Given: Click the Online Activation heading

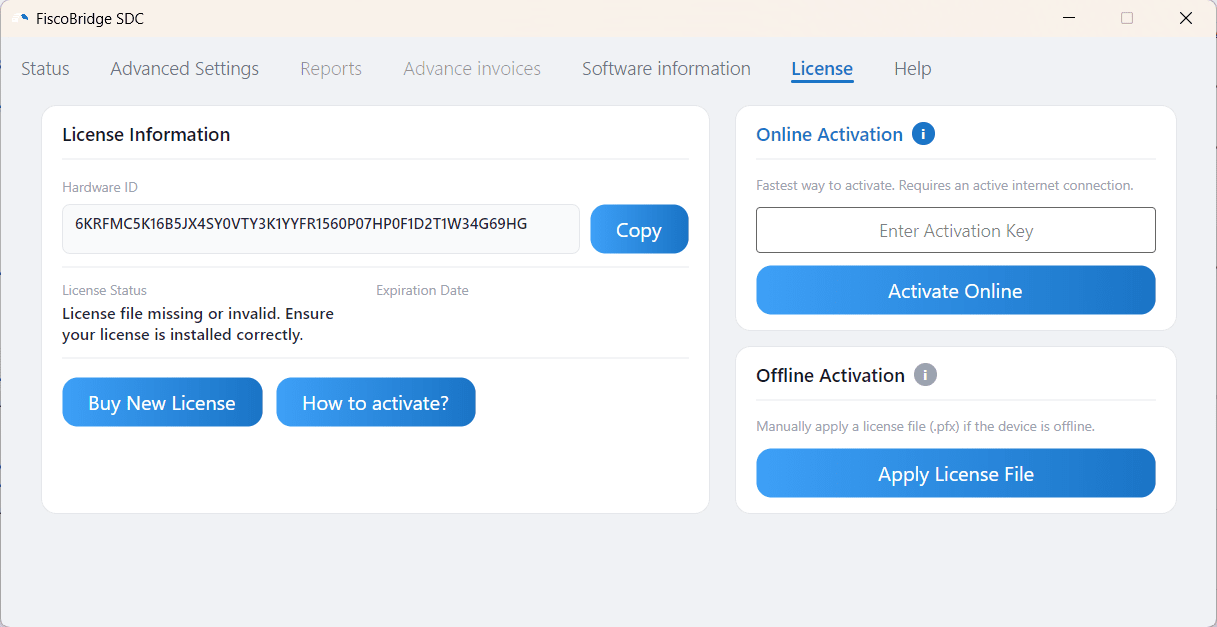Looking at the screenshot, I should click(x=829, y=134).
